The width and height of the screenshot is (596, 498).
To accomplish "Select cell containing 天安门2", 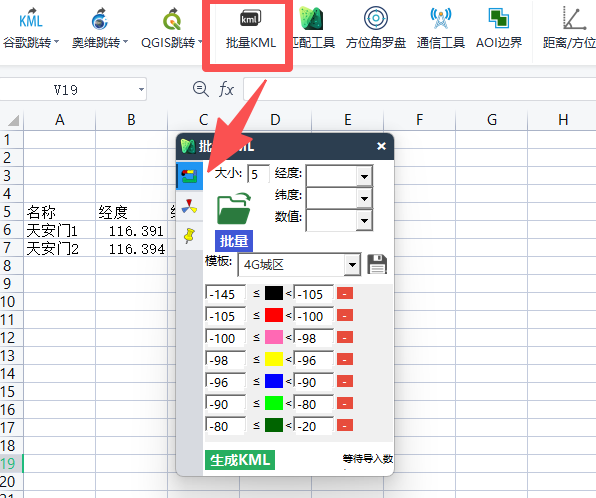I will click(59, 248).
